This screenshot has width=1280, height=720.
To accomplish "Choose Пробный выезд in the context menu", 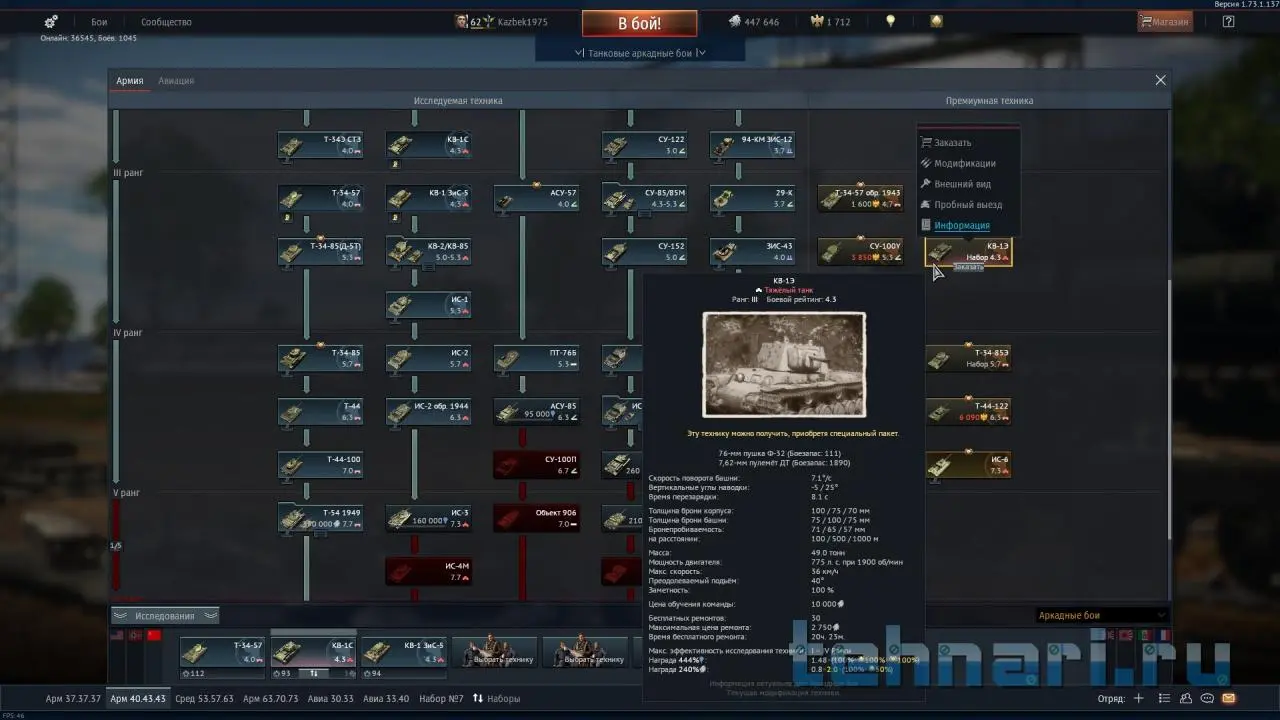I will (x=968, y=205).
